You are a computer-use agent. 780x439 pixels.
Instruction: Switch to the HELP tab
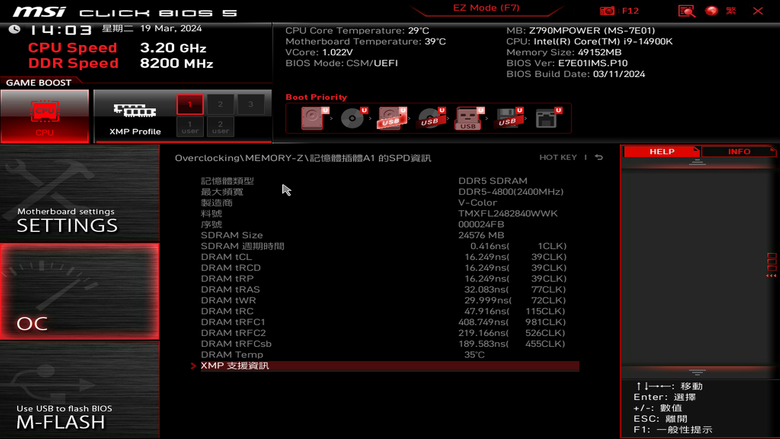coord(662,152)
